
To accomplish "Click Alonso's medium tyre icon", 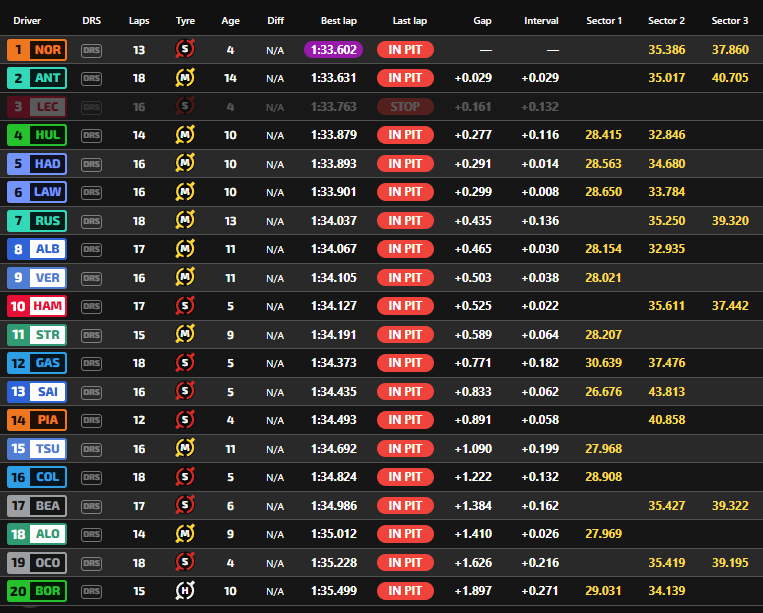I will pos(185,534).
